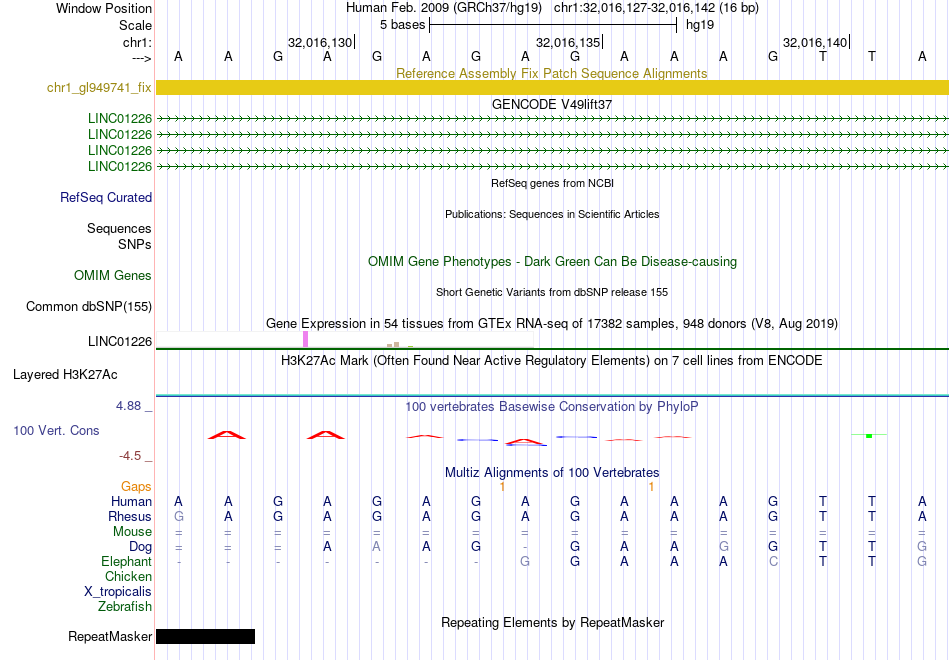Open RefSeq genes from NCBI title
This screenshot has height=660, width=950.
pos(553,183)
